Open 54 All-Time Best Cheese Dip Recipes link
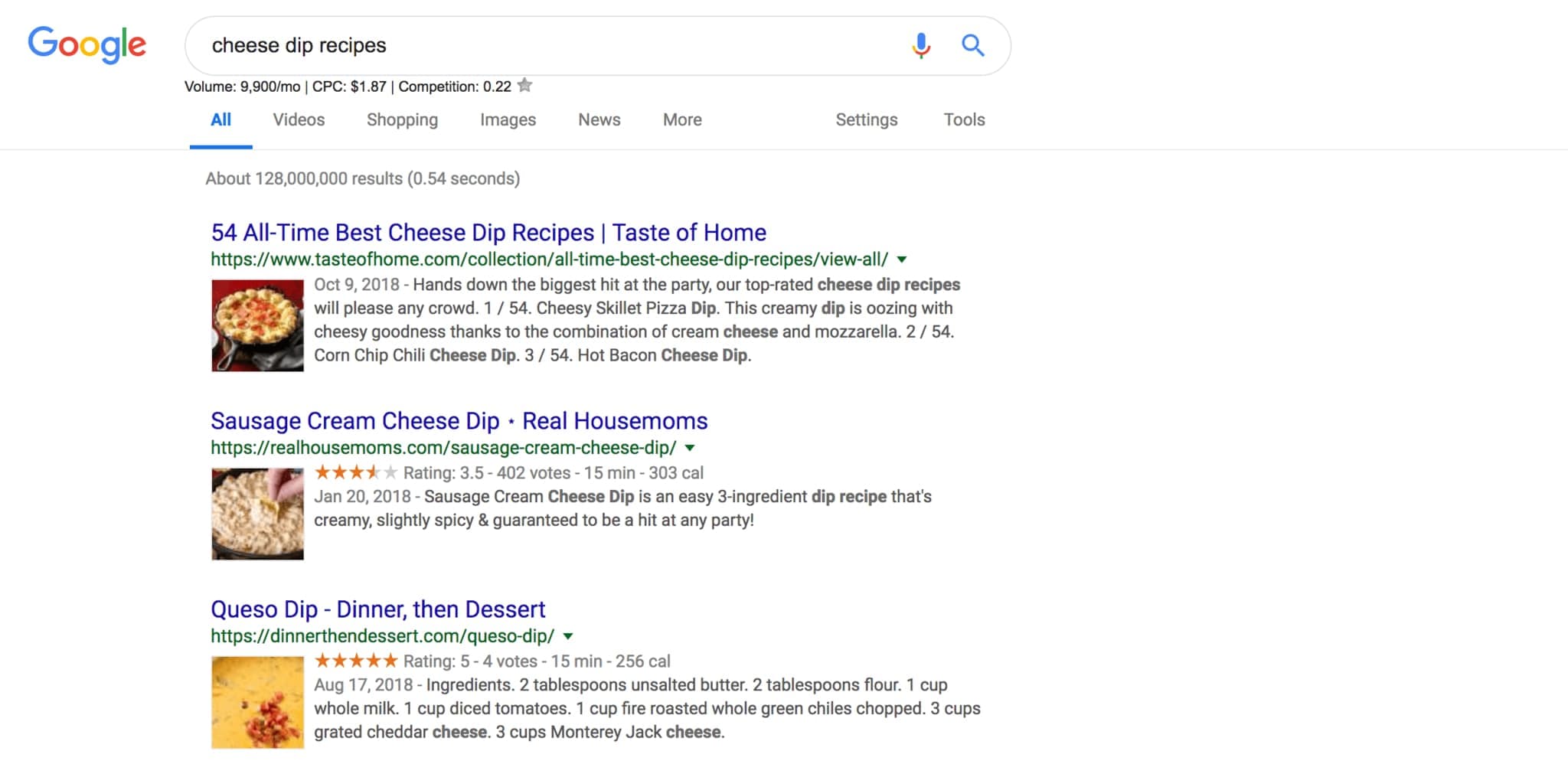The height and width of the screenshot is (764, 1568). (488, 232)
